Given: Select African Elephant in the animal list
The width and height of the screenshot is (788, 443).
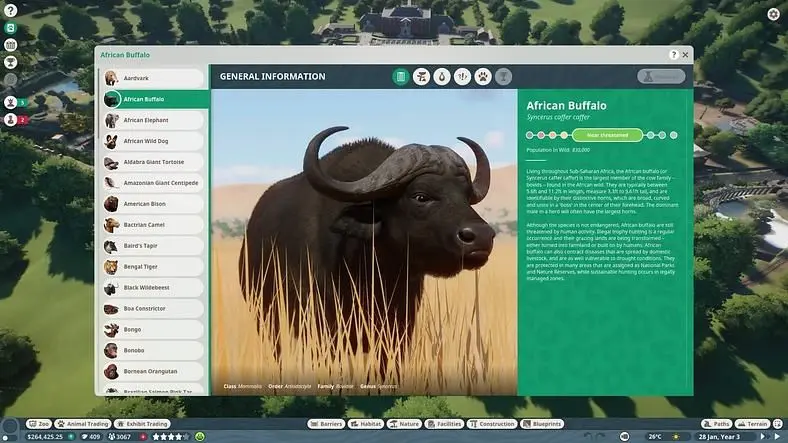Looking at the screenshot, I should [153, 121].
